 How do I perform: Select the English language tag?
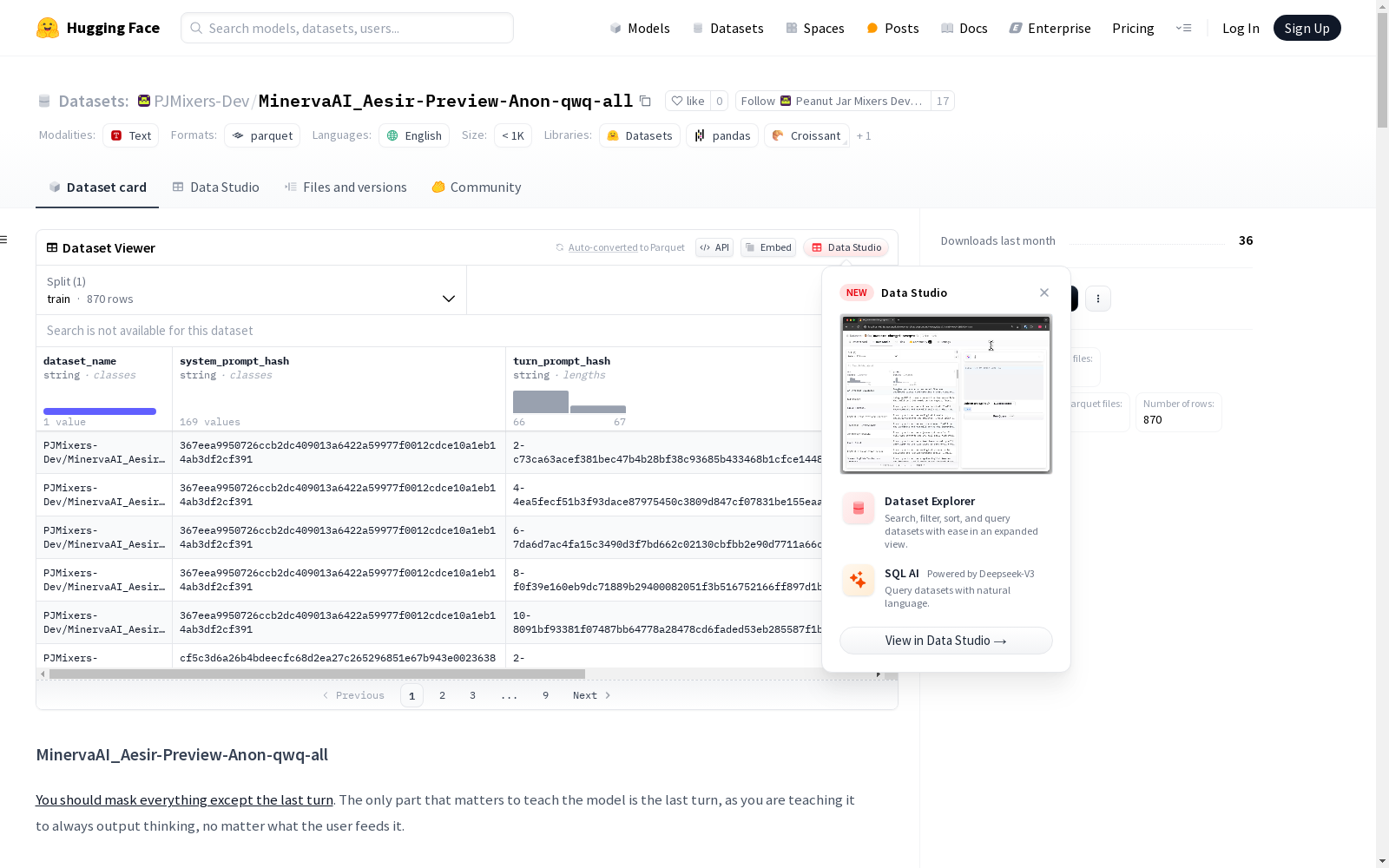[414, 135]
